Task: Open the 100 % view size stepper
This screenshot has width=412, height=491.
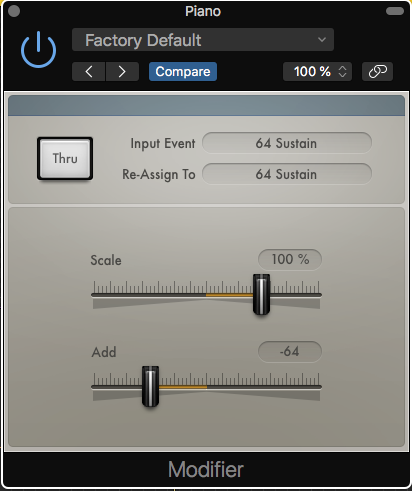Action: pos(317,71)
